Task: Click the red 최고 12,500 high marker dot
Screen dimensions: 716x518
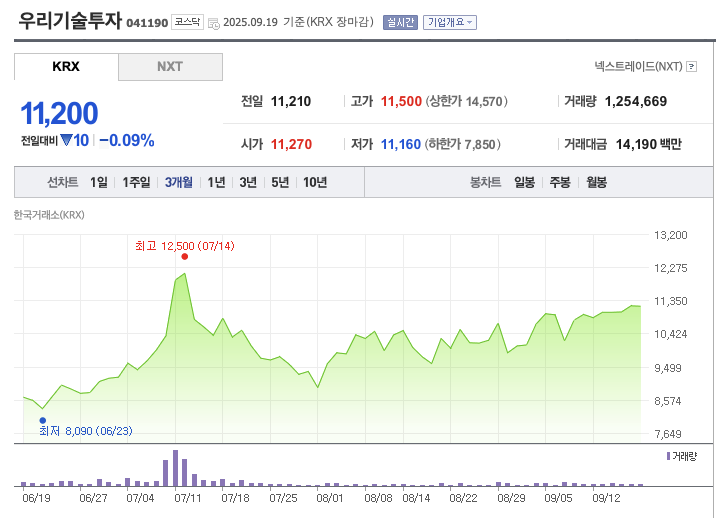Action: click(x=185, y=256)
